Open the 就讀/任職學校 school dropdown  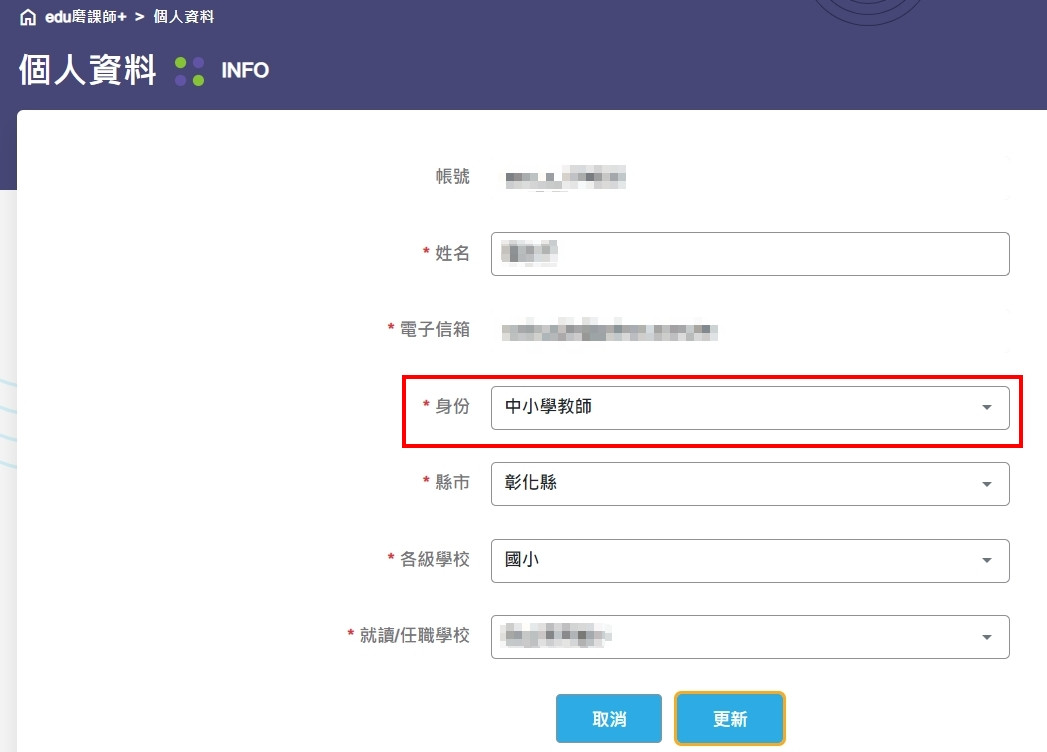(x=735, y=636)
